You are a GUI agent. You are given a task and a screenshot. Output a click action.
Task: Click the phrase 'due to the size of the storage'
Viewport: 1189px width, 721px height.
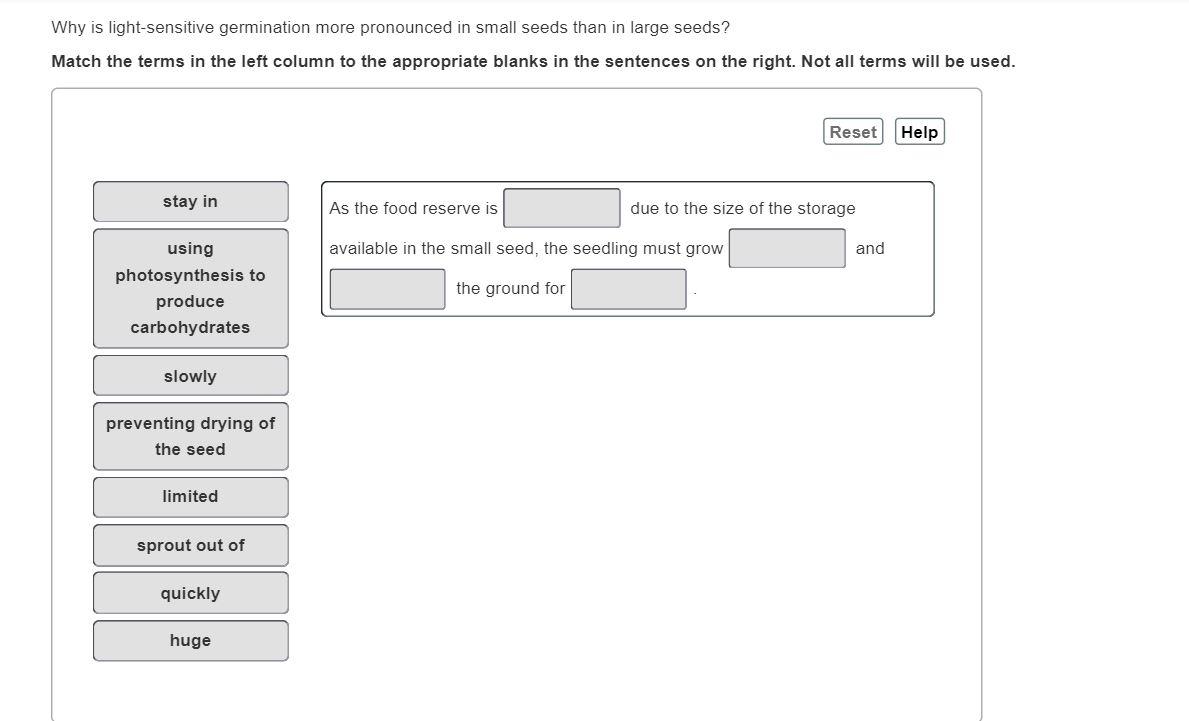(742, 208)
